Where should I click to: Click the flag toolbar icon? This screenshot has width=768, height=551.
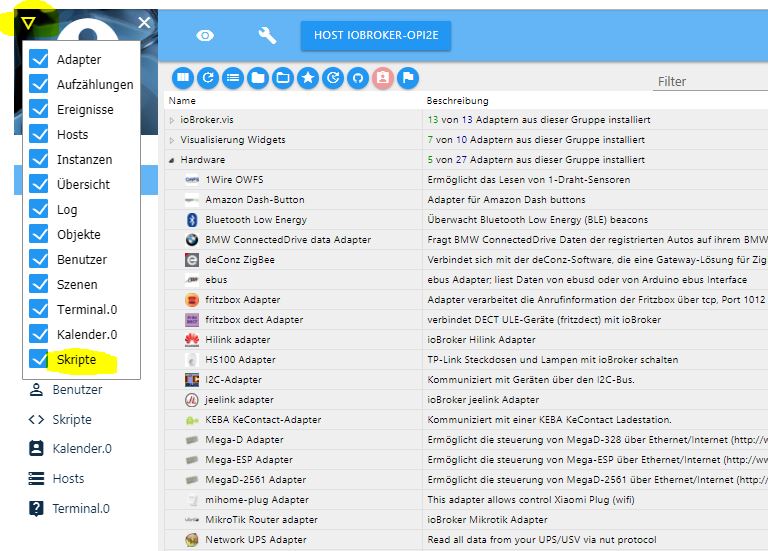408,78
